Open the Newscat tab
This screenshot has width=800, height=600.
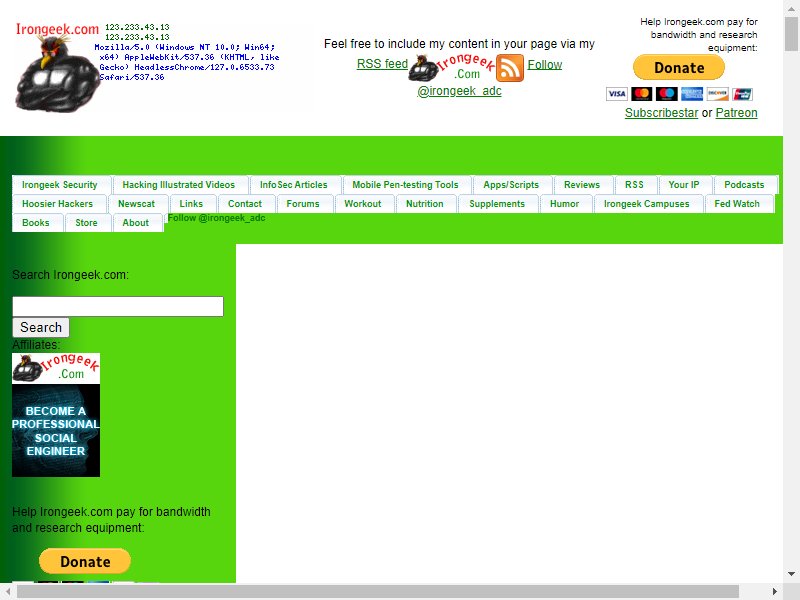[x=136, y=204]
